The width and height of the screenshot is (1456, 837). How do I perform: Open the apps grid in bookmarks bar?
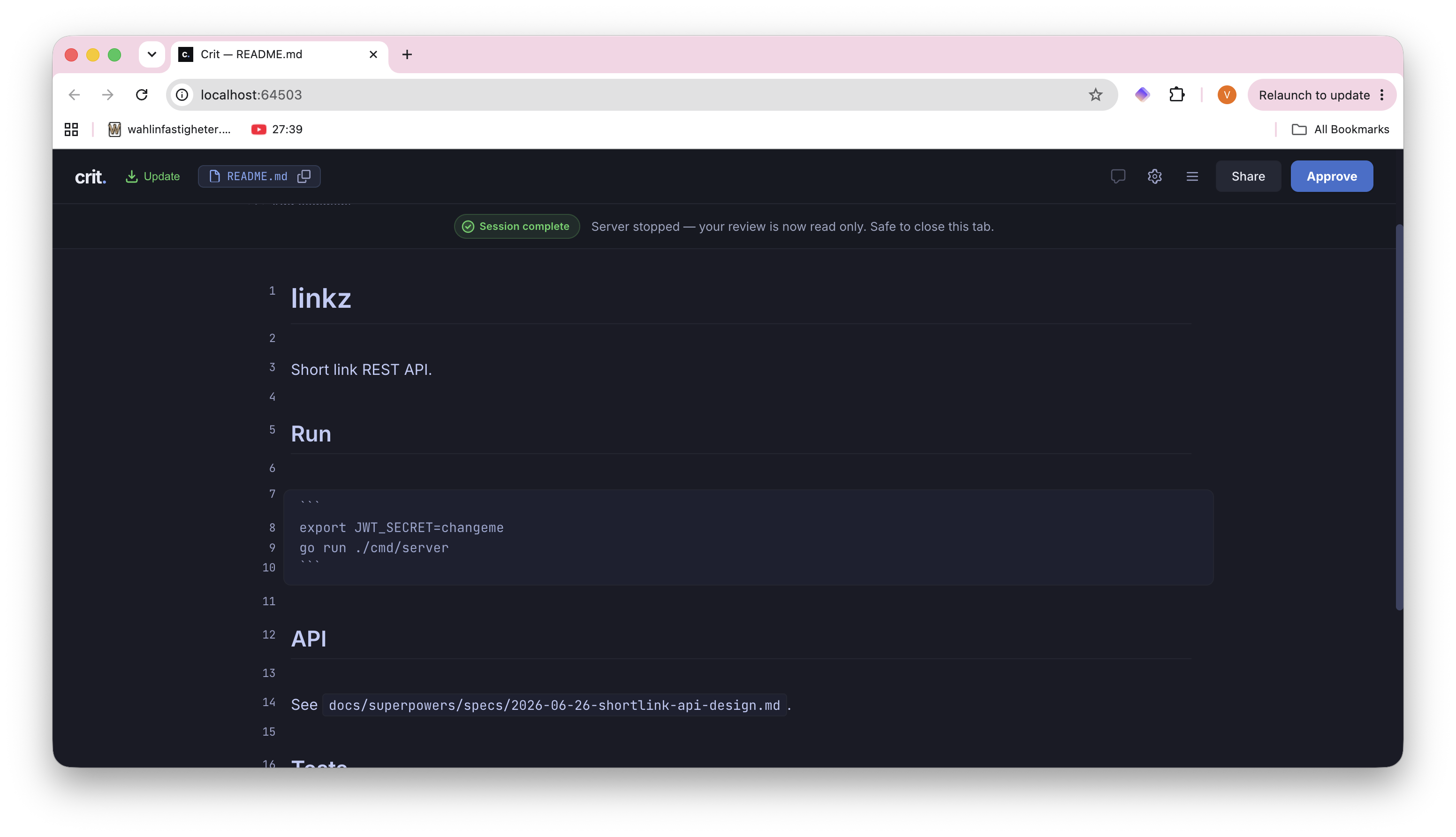[x=71, y=129]
